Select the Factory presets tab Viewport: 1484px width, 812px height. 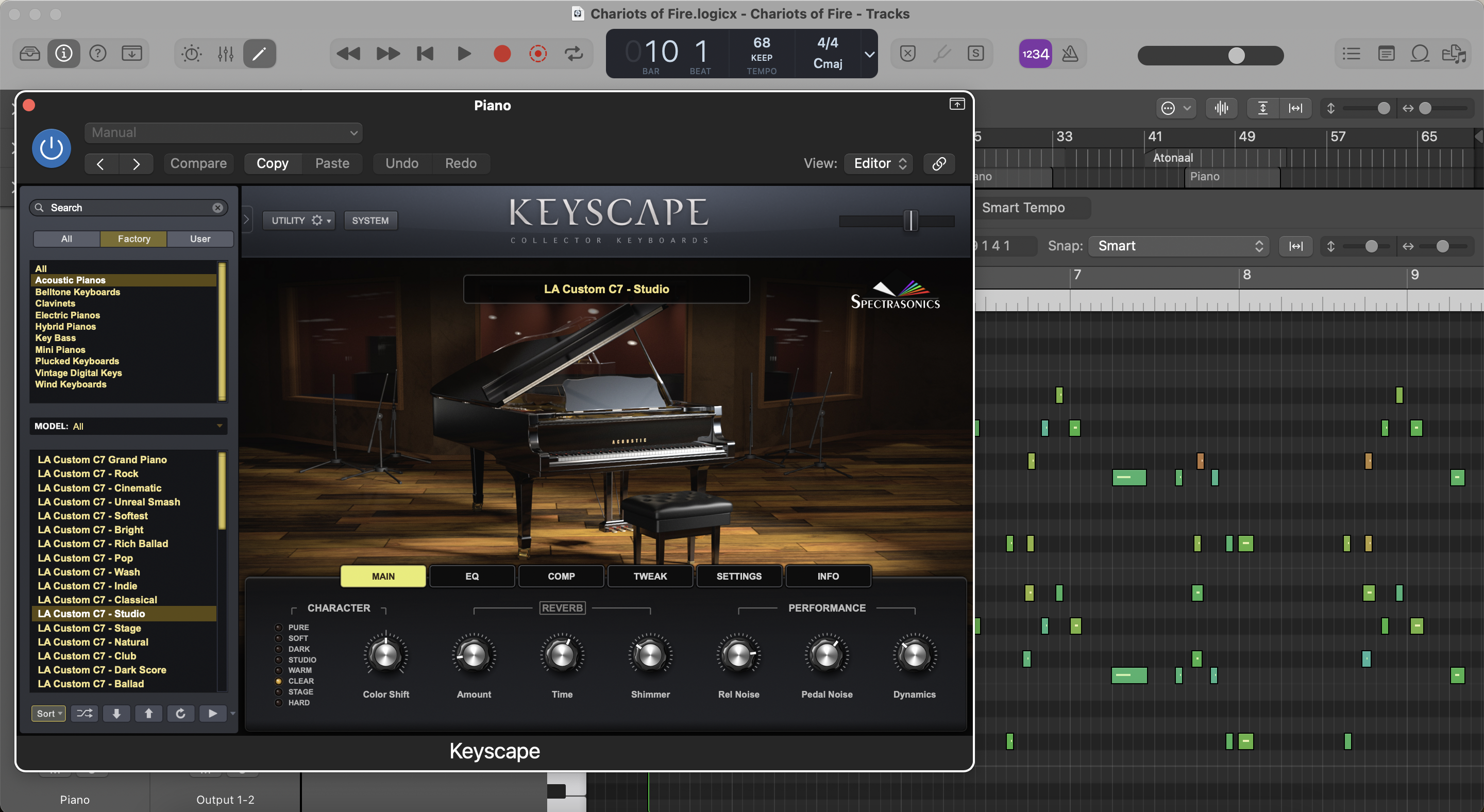[133, 239]
